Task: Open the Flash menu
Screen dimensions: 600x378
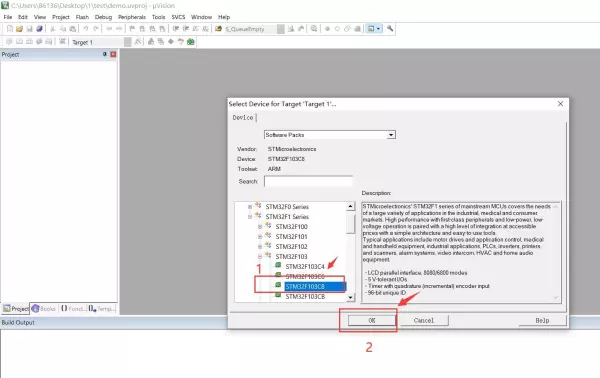Action: point(82,17)
